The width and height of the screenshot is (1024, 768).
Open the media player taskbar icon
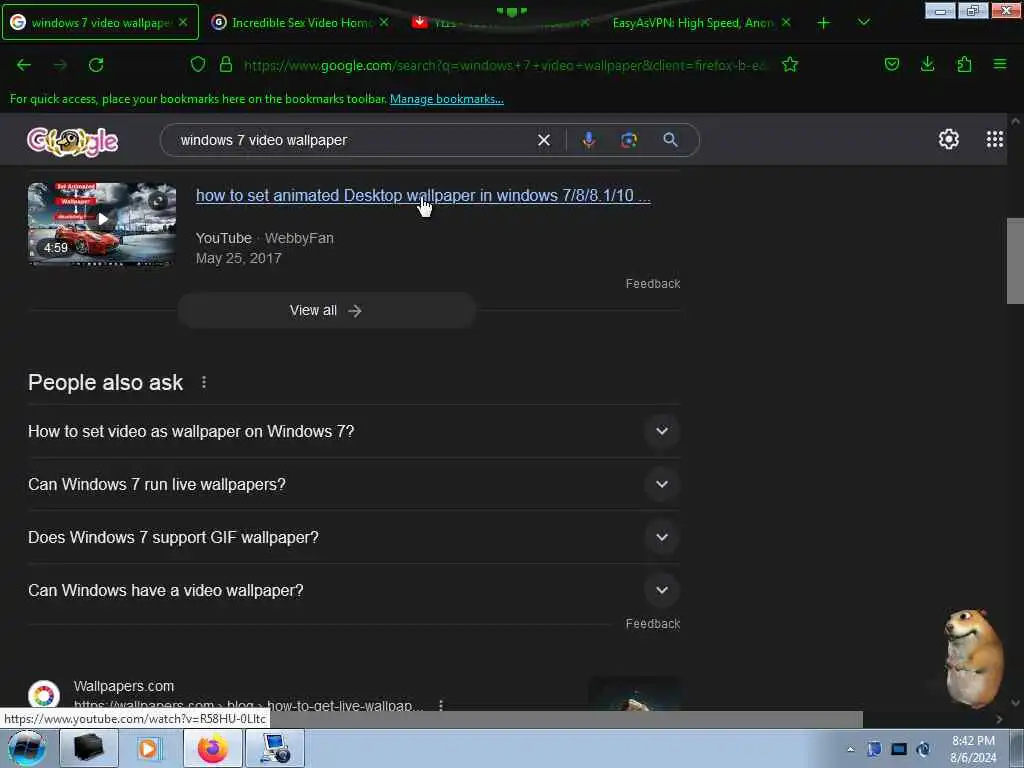[x=148, y=748]
